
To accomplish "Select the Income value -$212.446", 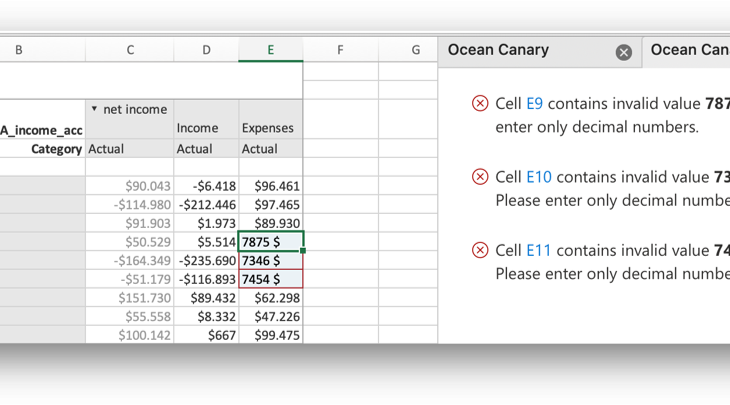I will (x=206, y=205).
